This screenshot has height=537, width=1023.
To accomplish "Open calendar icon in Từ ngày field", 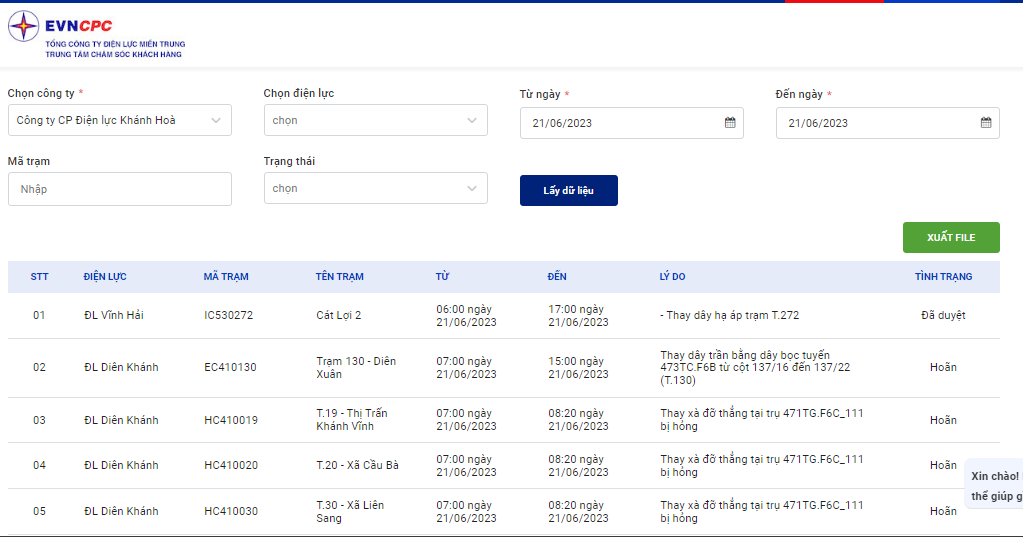I will (x=730, y=123).
